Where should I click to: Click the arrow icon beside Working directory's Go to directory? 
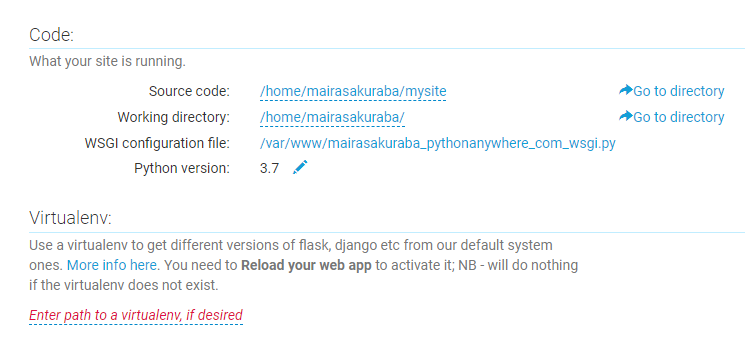point(626,116)
